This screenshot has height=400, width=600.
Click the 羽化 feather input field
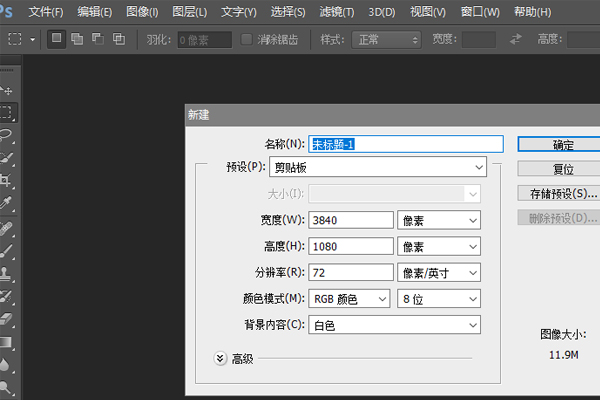coord(205,40)
